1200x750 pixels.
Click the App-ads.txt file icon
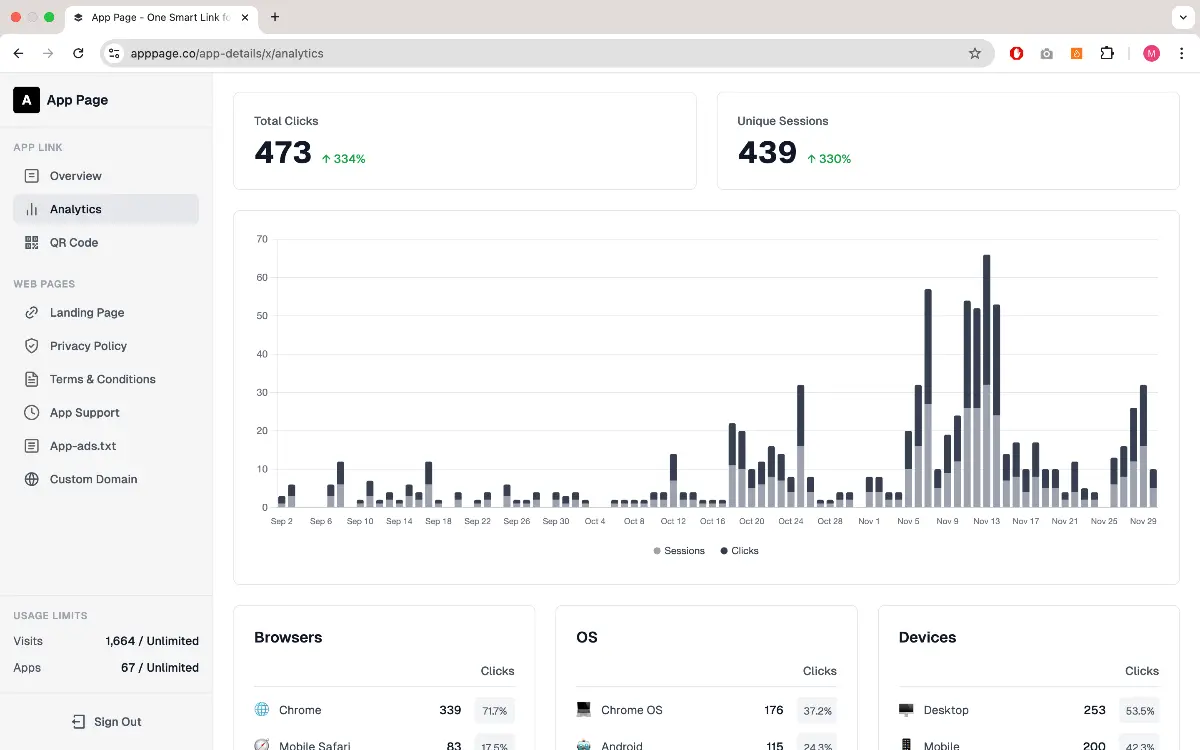[31, 446]
